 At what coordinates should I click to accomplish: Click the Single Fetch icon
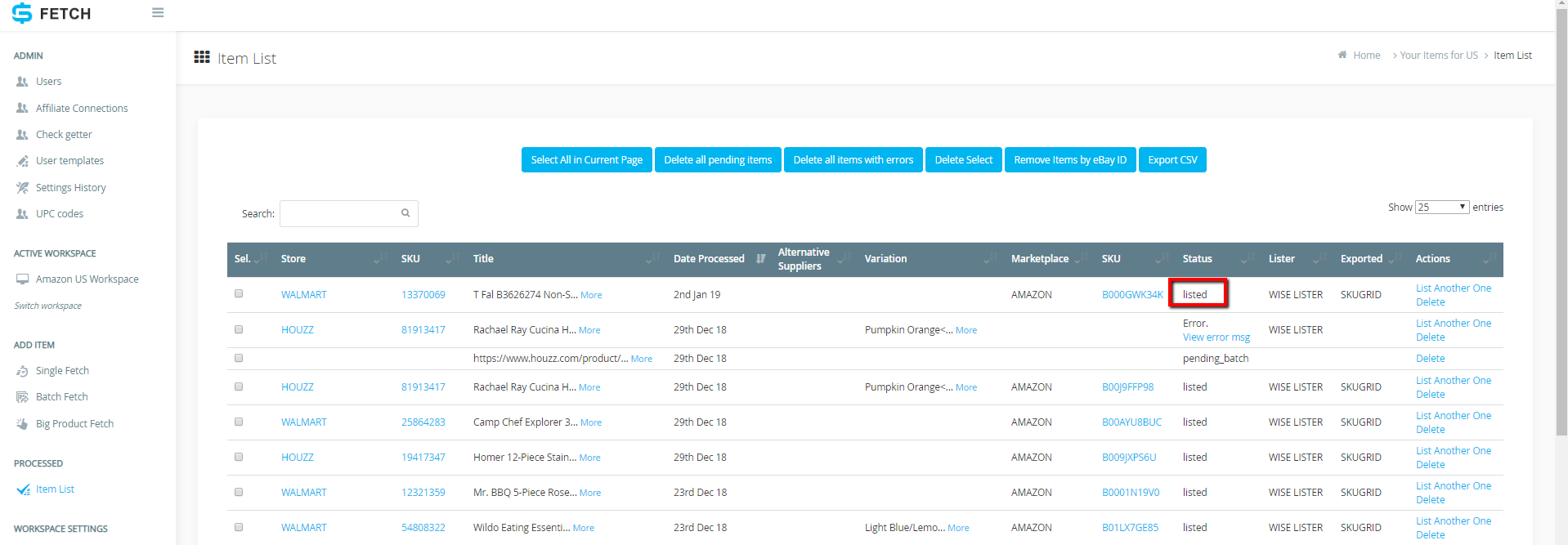click(x=22, y=371)
